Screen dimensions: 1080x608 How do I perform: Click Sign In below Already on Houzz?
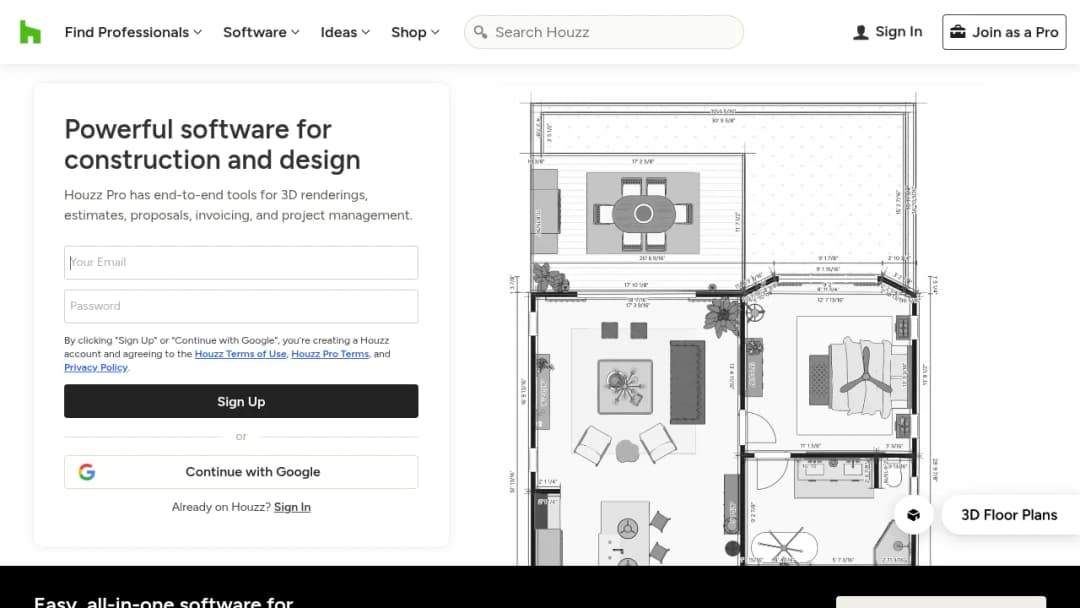click(292, 507)
